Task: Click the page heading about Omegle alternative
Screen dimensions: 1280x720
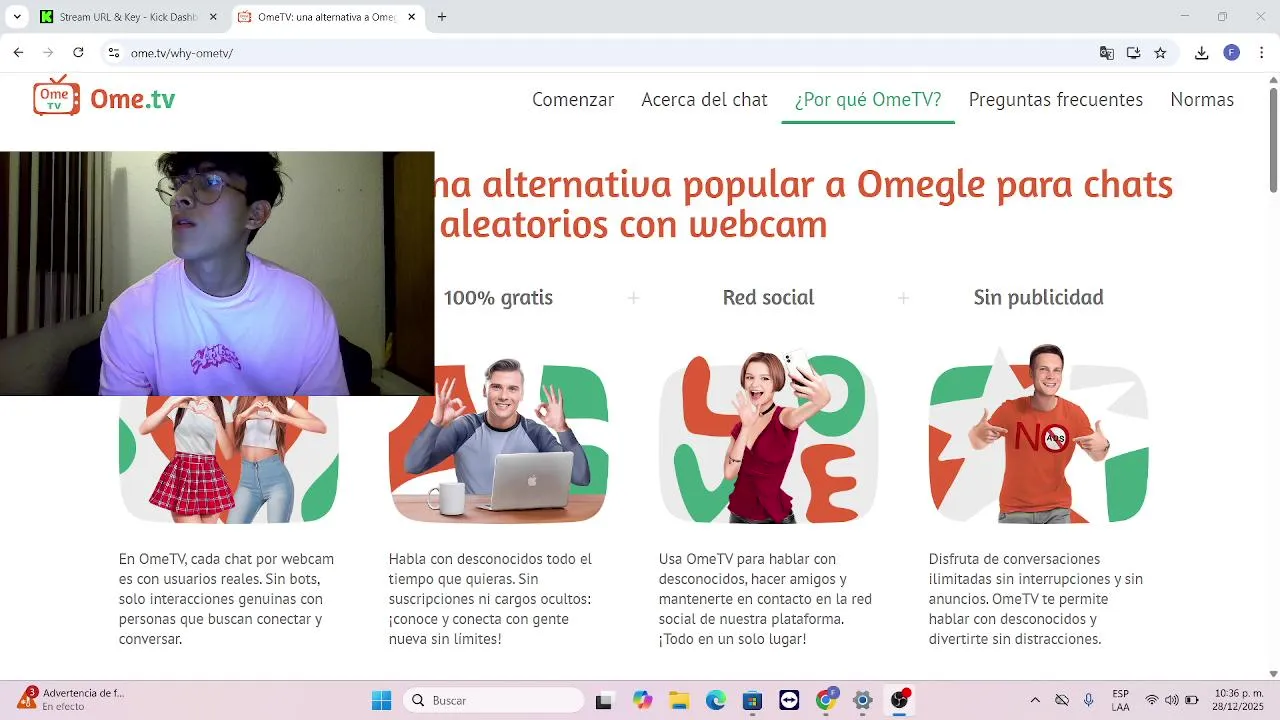Action: tap(805, 204)
